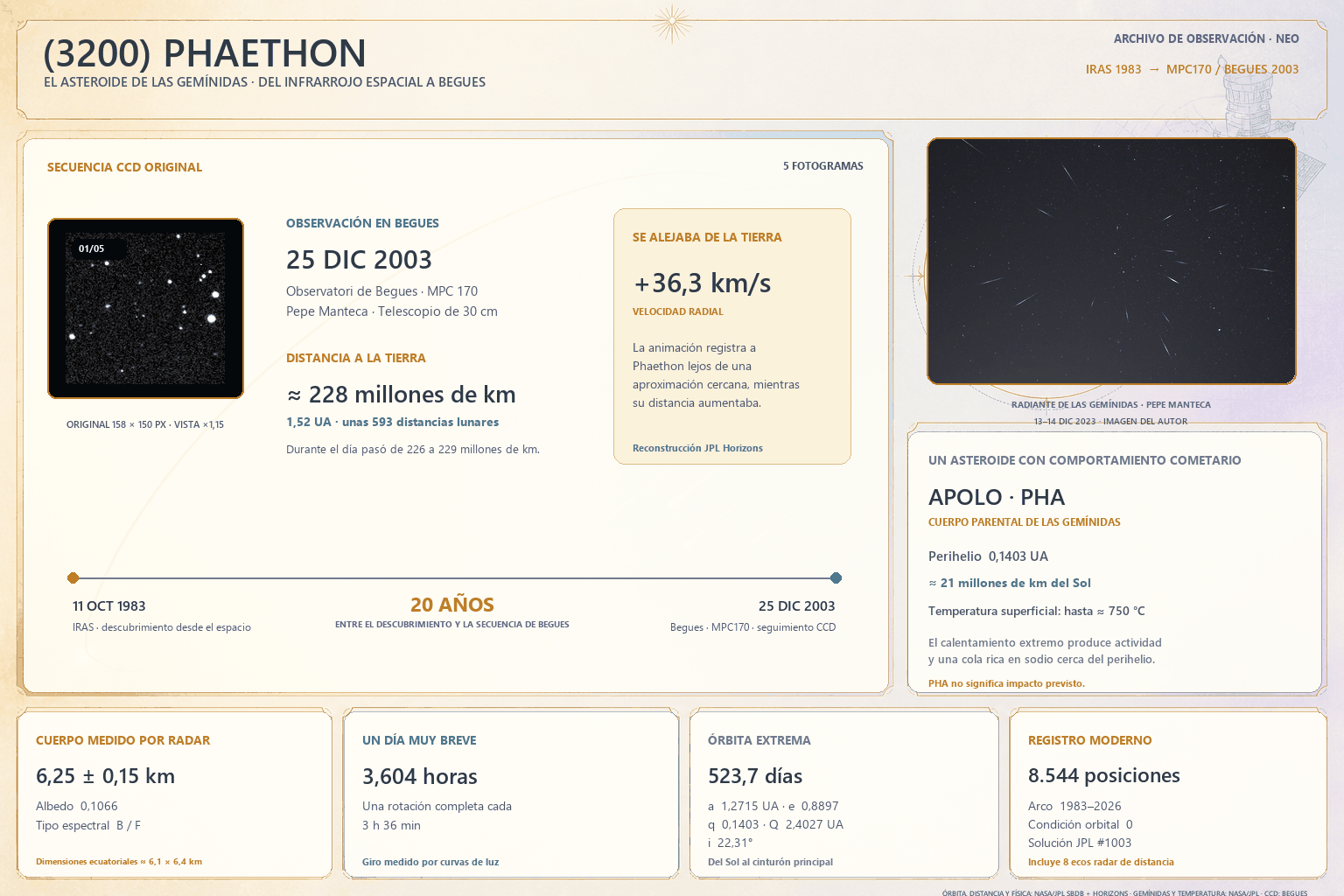
Task: Click the VELOCIDAD RADIAL label
Action: (x=678, y=311)
